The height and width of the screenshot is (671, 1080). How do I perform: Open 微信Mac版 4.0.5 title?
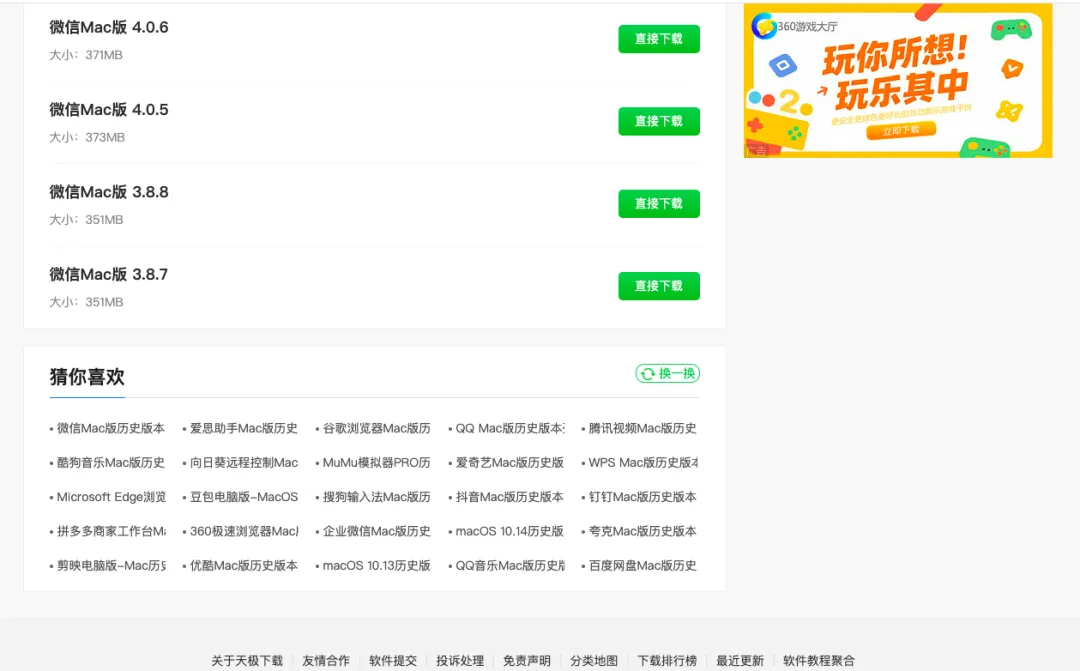109,110
